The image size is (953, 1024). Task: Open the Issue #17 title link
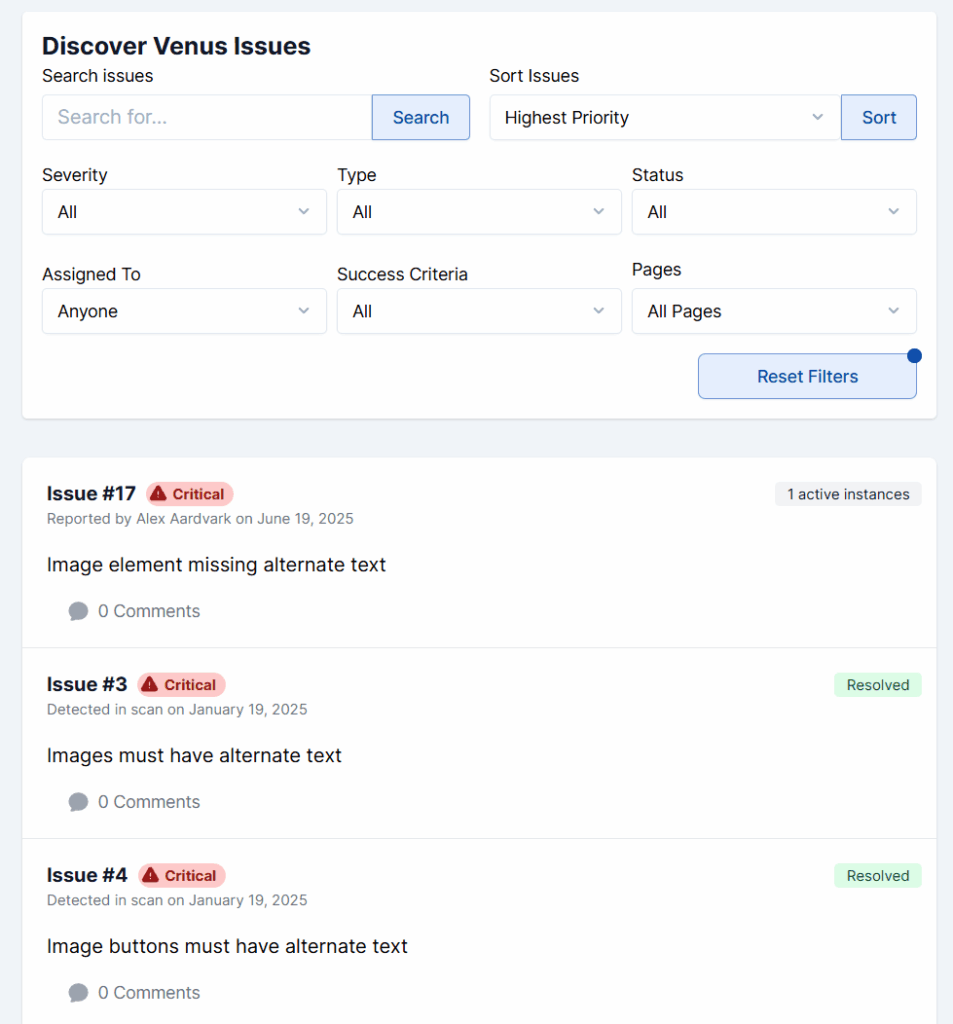[x=91, y=494]
